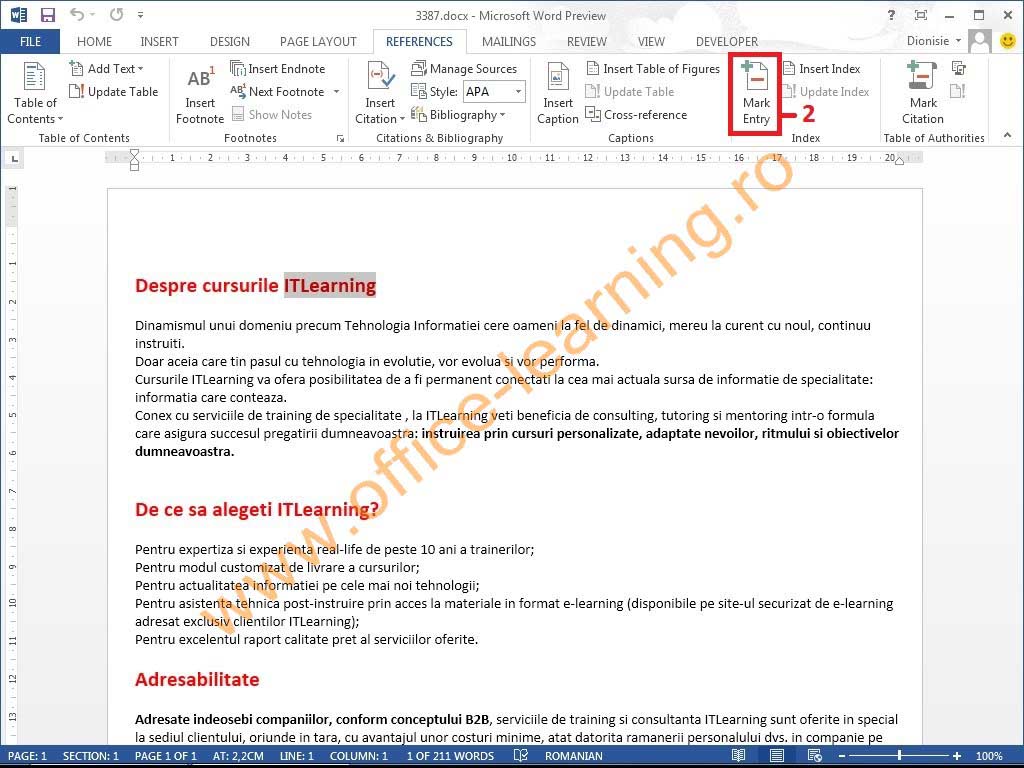Open Cross-reference dialog
The image size is (1024, 768).
tap(636, 114)
